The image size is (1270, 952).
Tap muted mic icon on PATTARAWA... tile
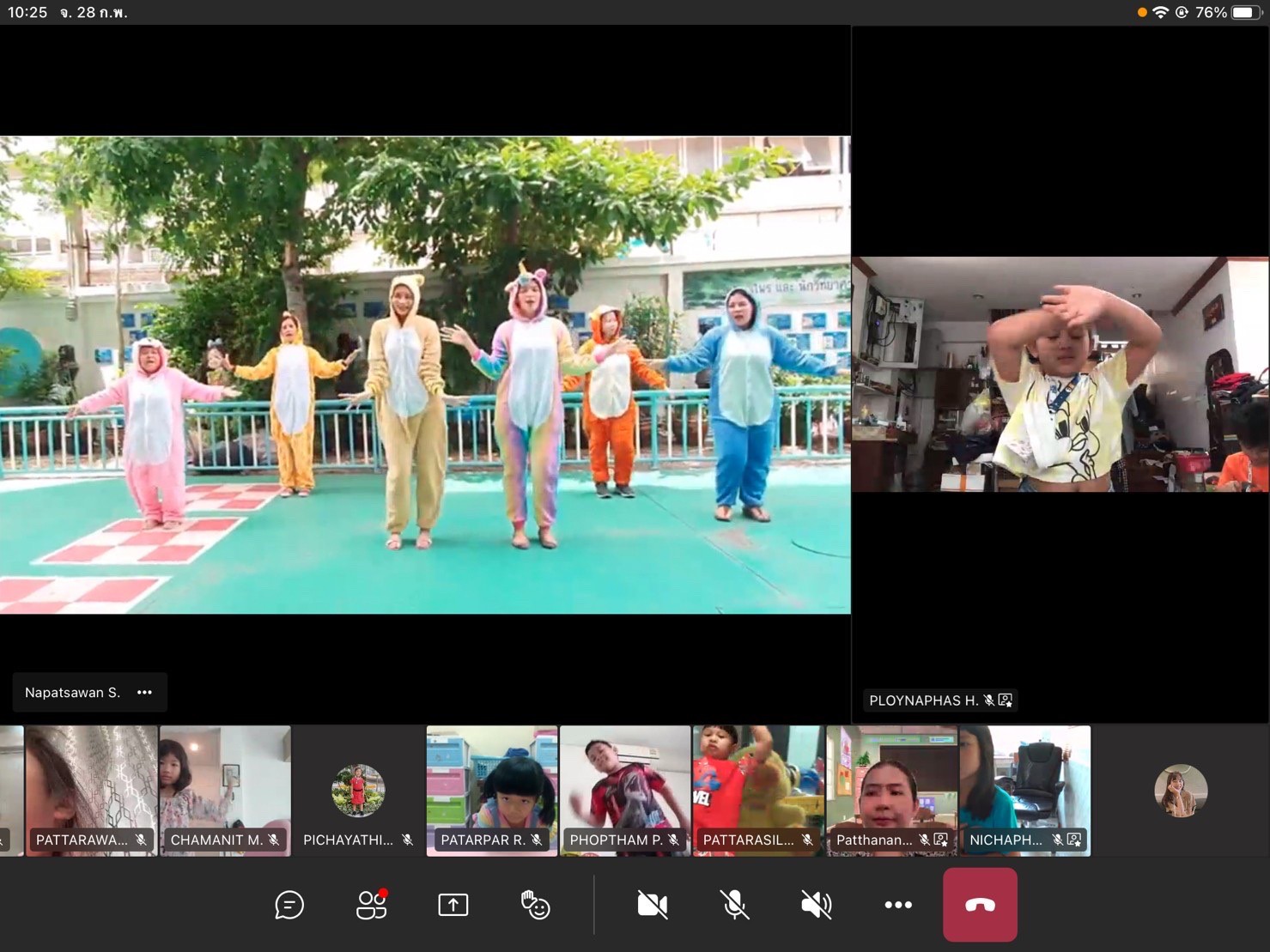click(140, 840)
